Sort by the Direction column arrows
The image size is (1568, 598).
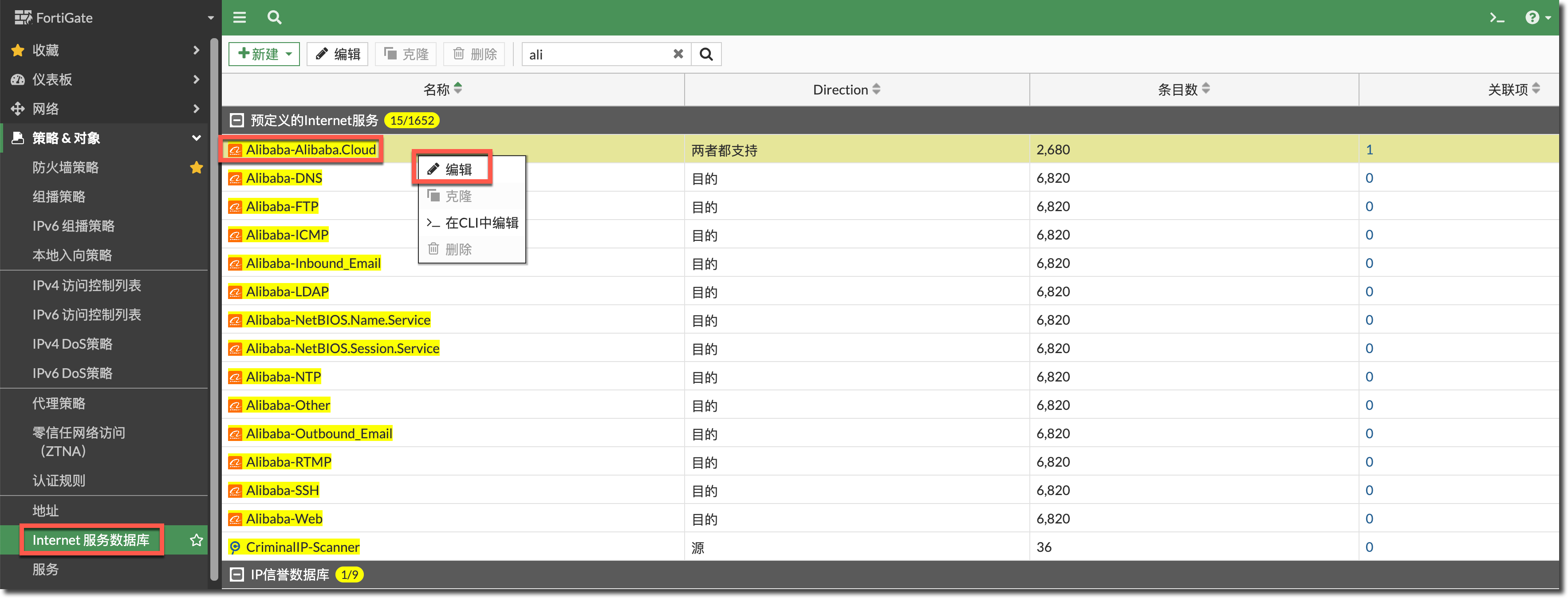click(876, 89)
